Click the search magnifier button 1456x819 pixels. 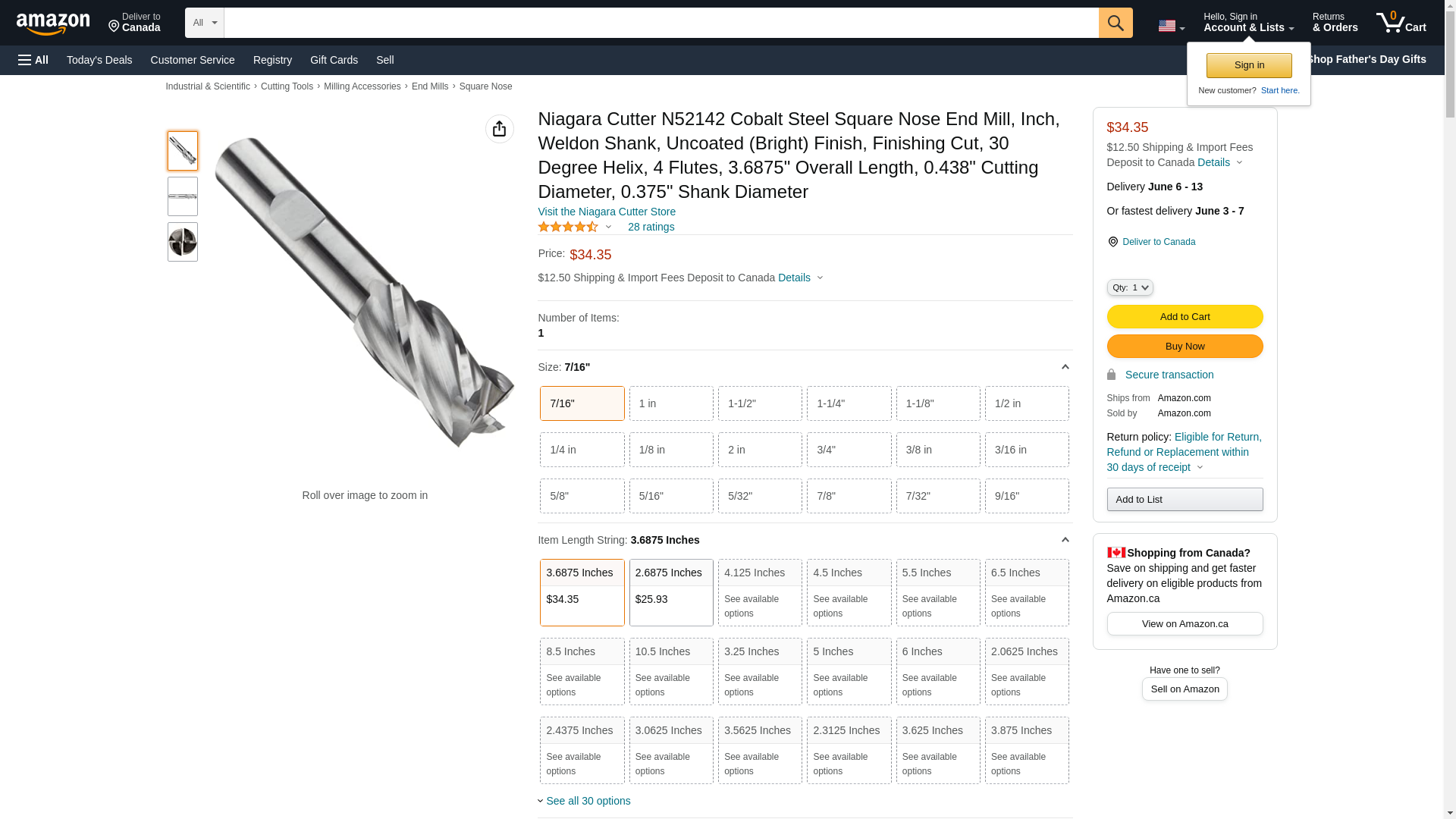(1116, 23)
